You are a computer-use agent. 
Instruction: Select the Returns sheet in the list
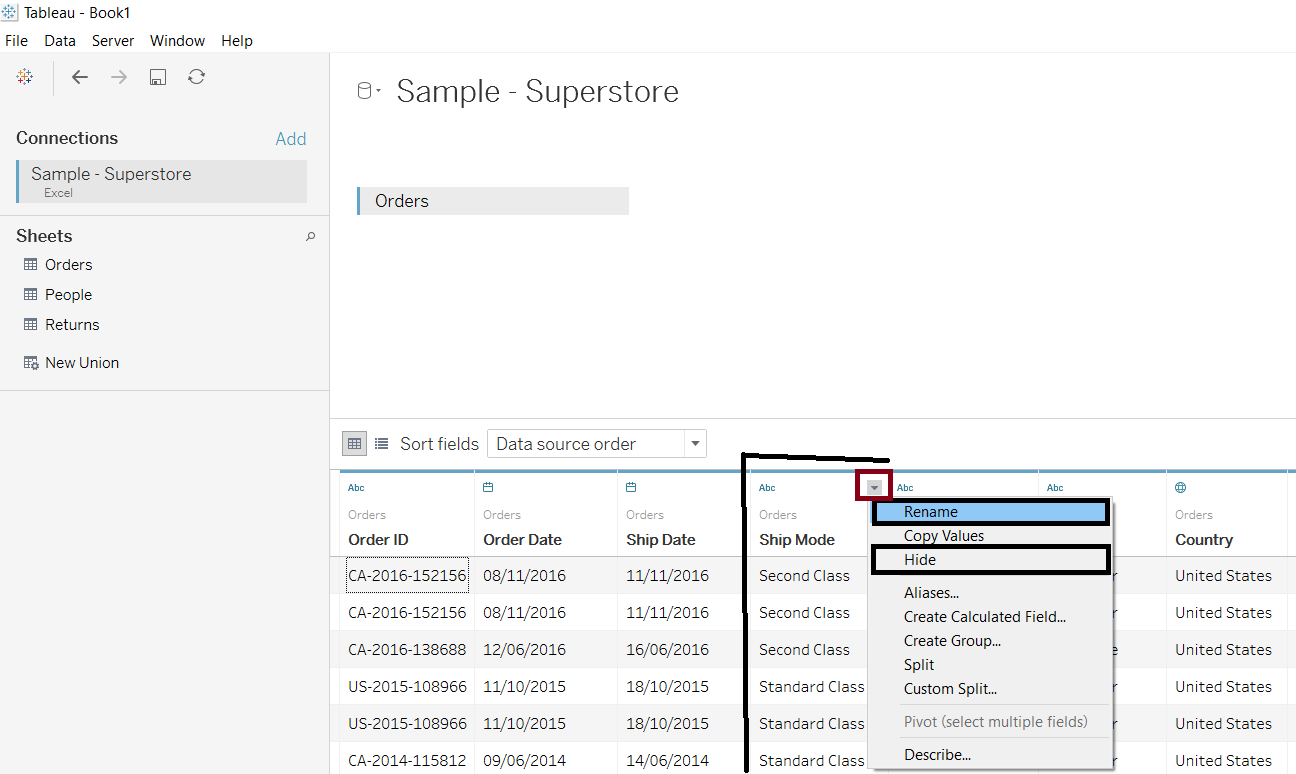point(72,325)
